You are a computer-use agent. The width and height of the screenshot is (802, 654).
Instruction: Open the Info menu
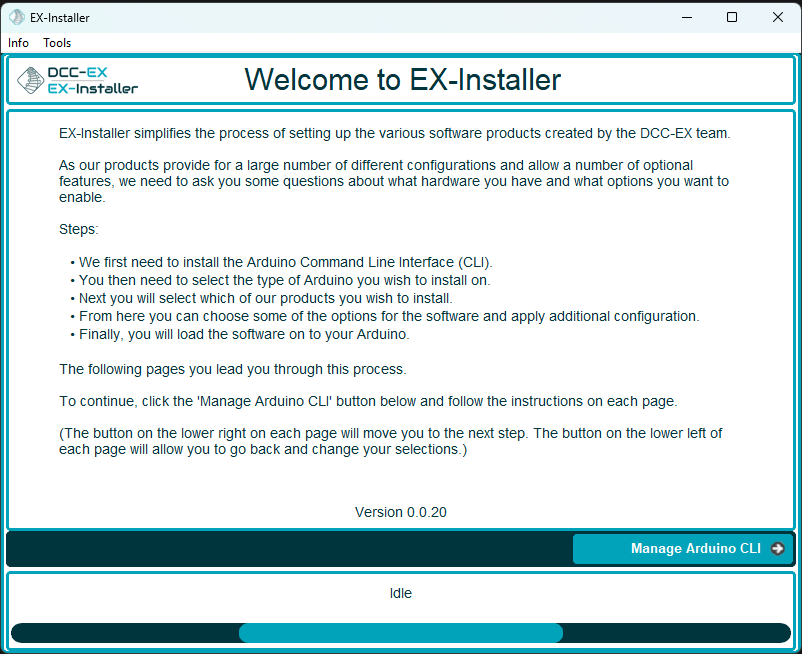click(18, 43)
